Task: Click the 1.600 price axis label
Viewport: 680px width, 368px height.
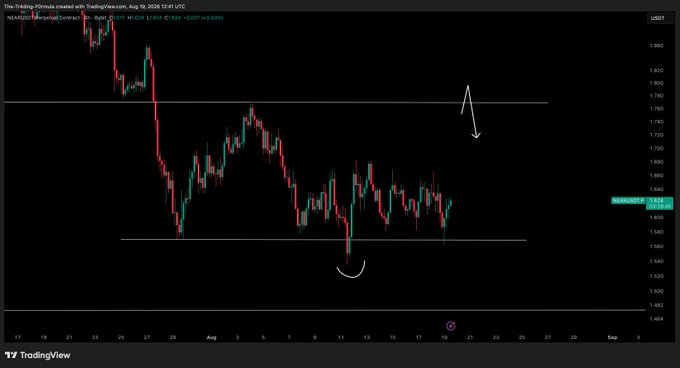Action: (x=657, y=218)
